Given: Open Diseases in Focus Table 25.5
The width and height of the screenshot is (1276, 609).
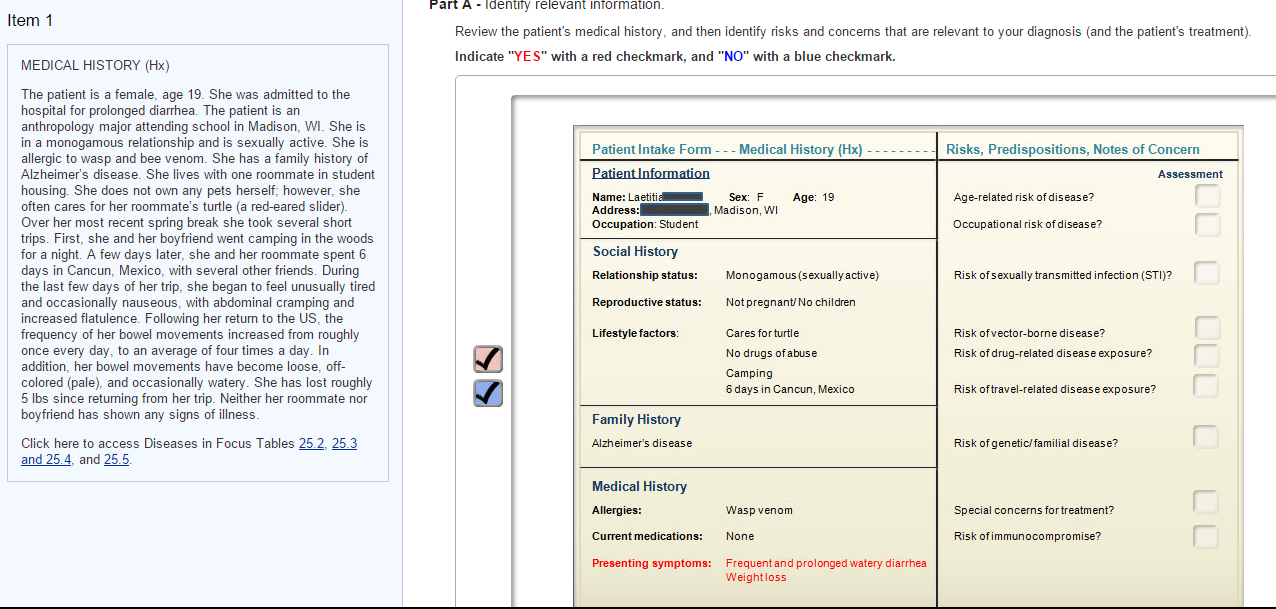Looking at the screenshot, I should pos(116,459).
